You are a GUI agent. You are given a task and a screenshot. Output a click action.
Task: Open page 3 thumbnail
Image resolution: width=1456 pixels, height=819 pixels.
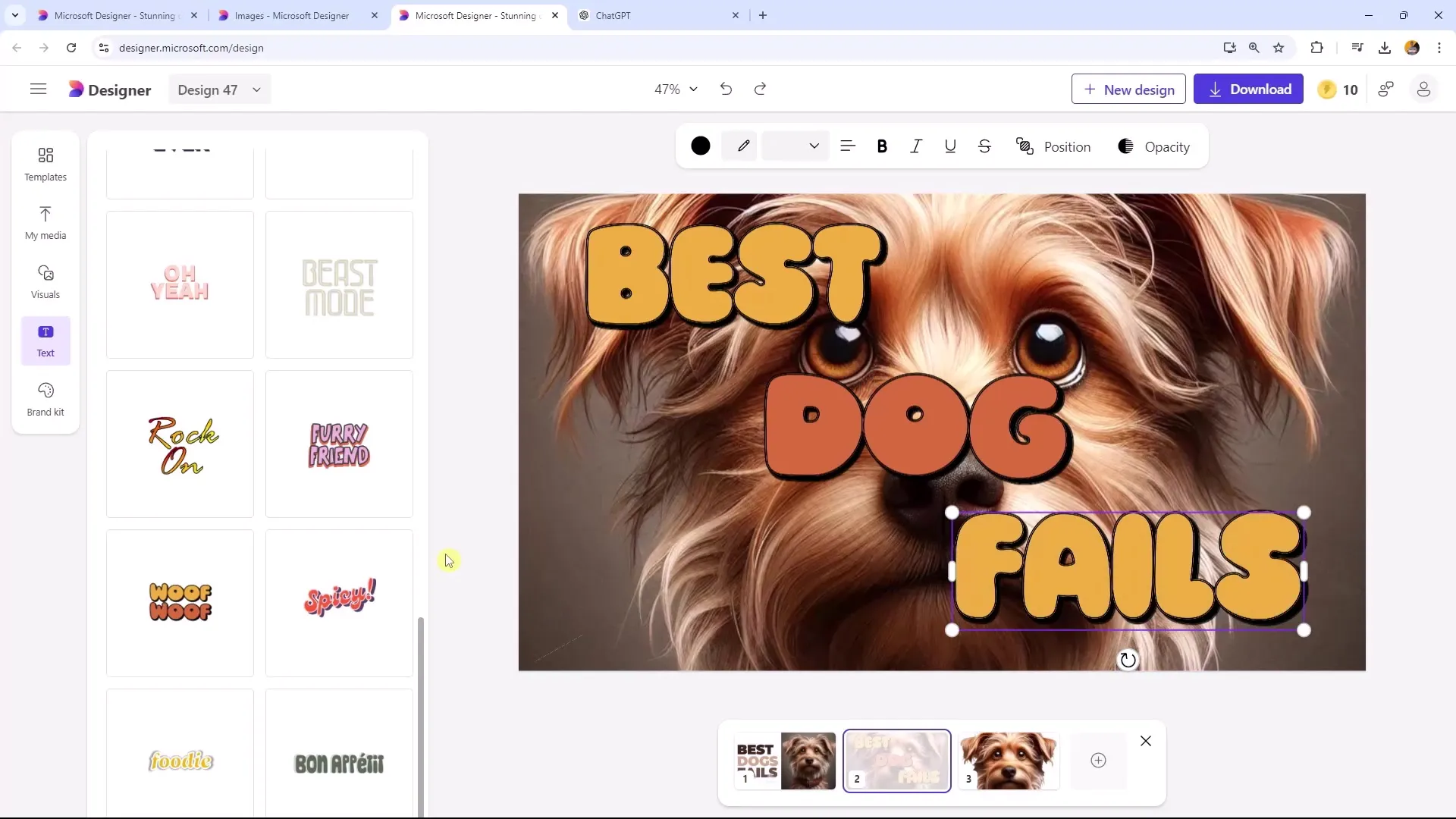(x=1009, y=761)
